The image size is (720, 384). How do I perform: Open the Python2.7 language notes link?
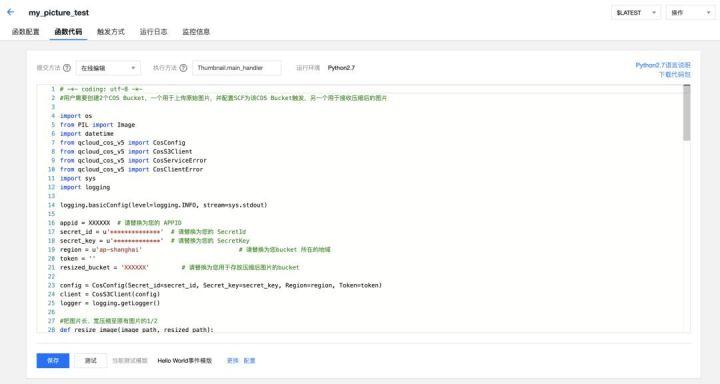(663, 65)
